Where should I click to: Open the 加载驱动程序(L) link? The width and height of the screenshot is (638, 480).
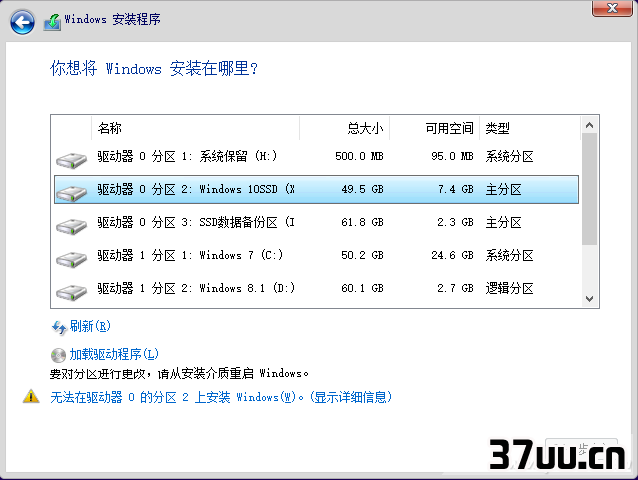point(114,354)
